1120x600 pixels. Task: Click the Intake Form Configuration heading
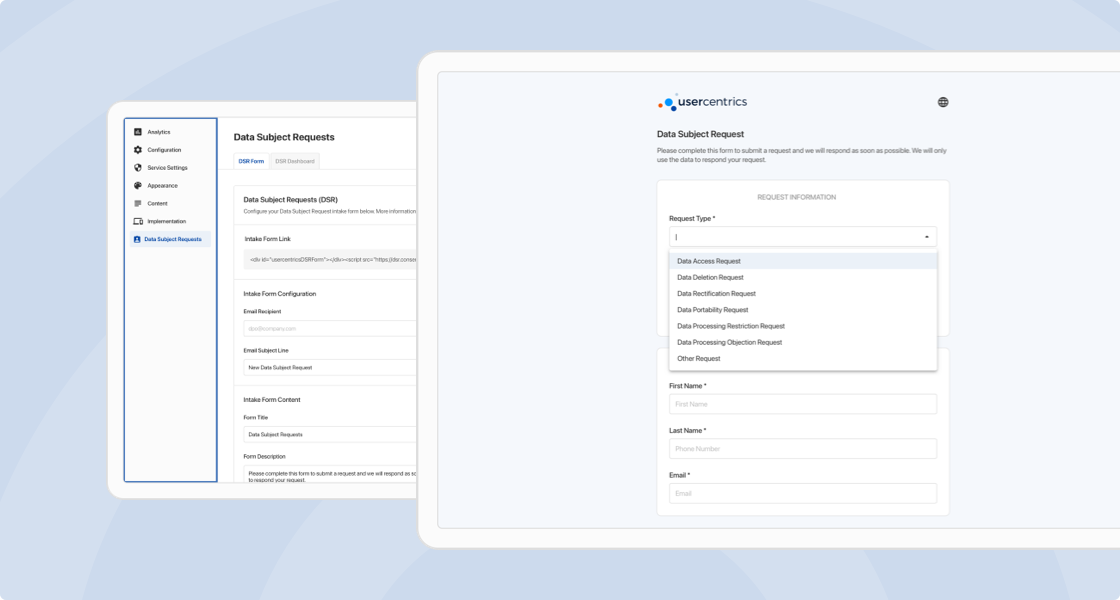[279, 294]
